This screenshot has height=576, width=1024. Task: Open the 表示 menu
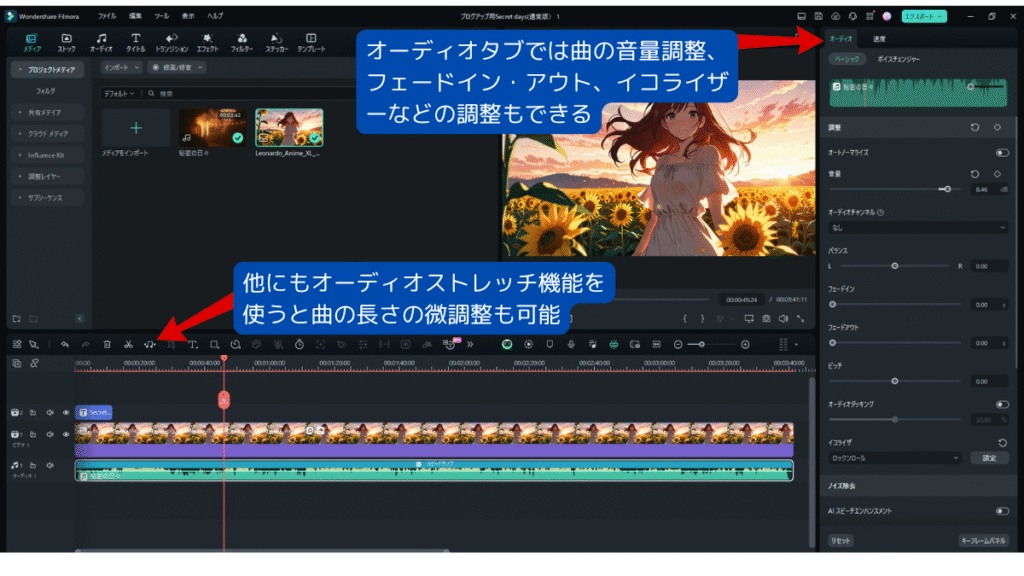(188, 16)
